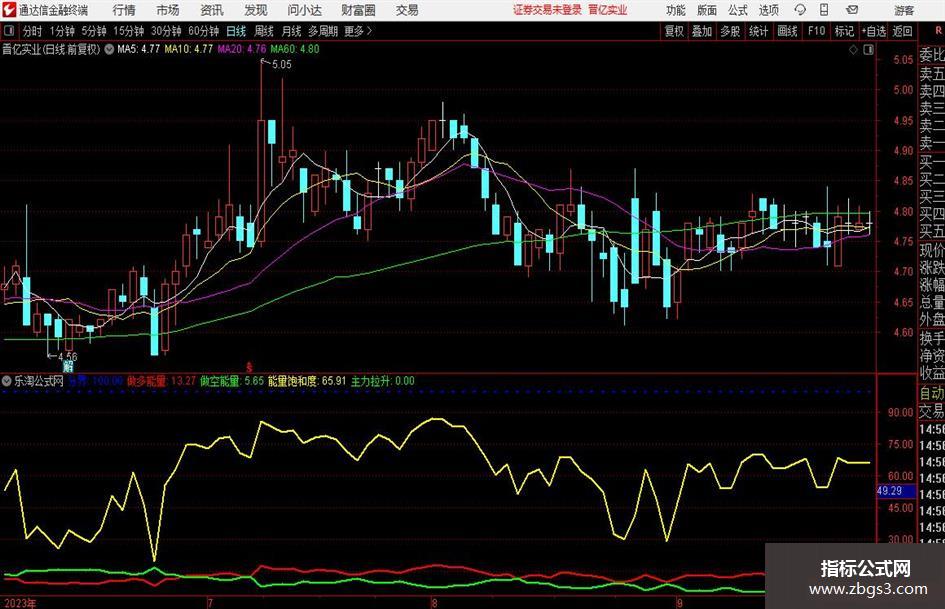The height and width of the screenshot is (609, 945).
Task: Open the 行情 menu
Action: coord(124,10)
